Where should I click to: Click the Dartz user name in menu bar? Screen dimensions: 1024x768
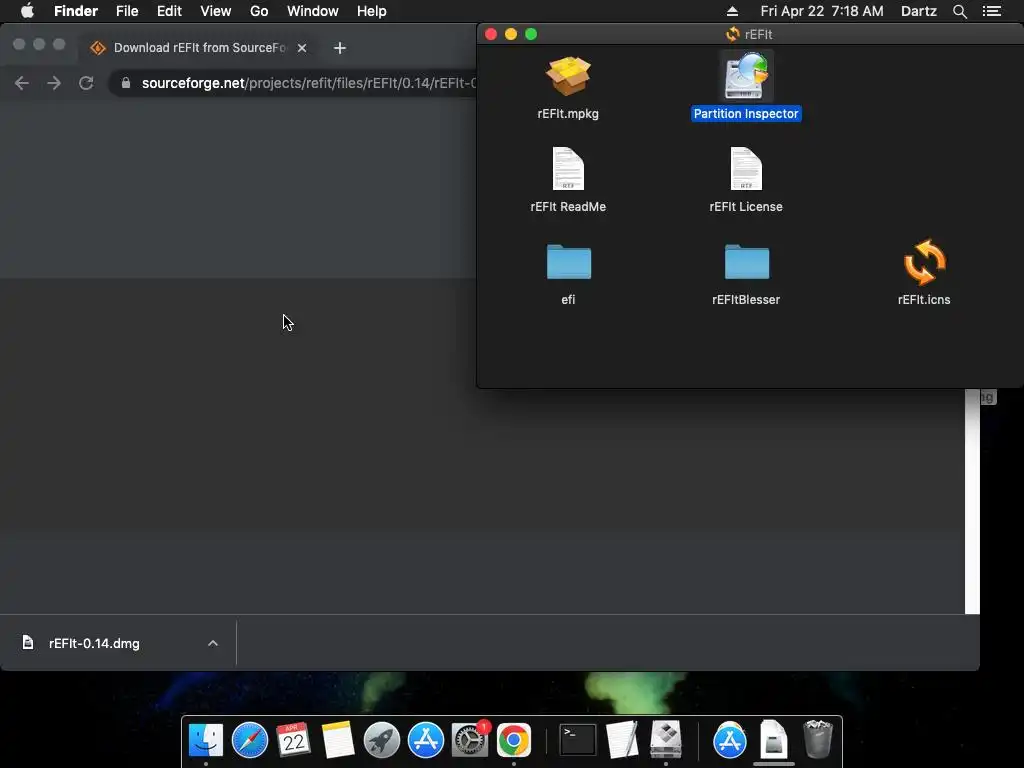[919, 11]
